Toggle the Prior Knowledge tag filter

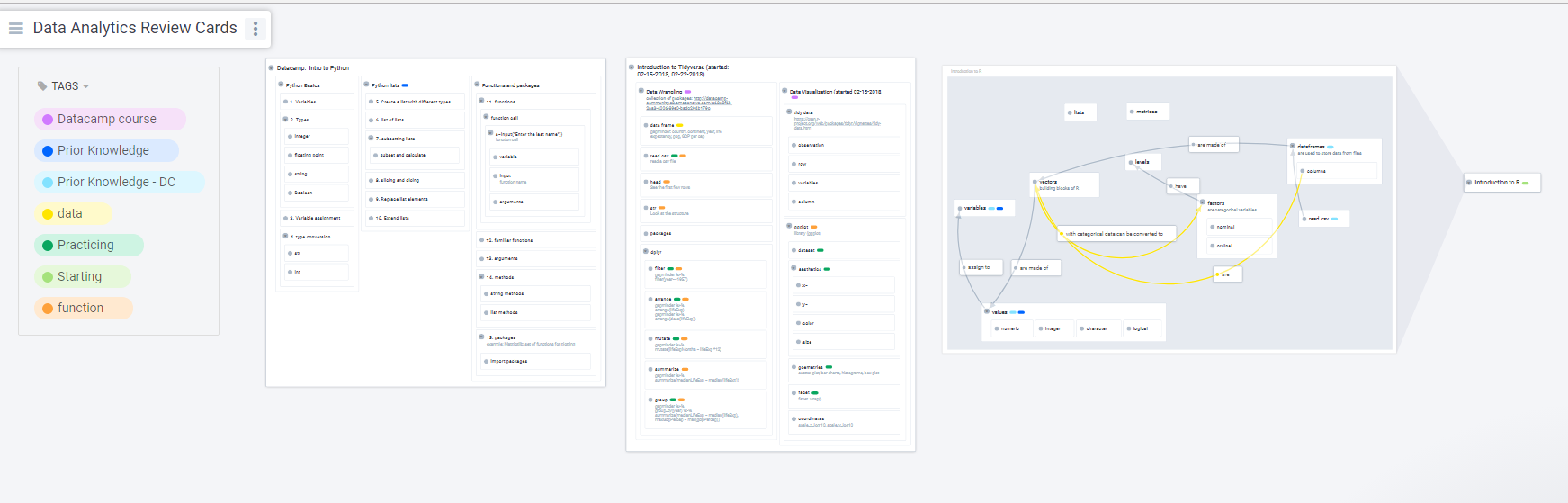[103, 150]
